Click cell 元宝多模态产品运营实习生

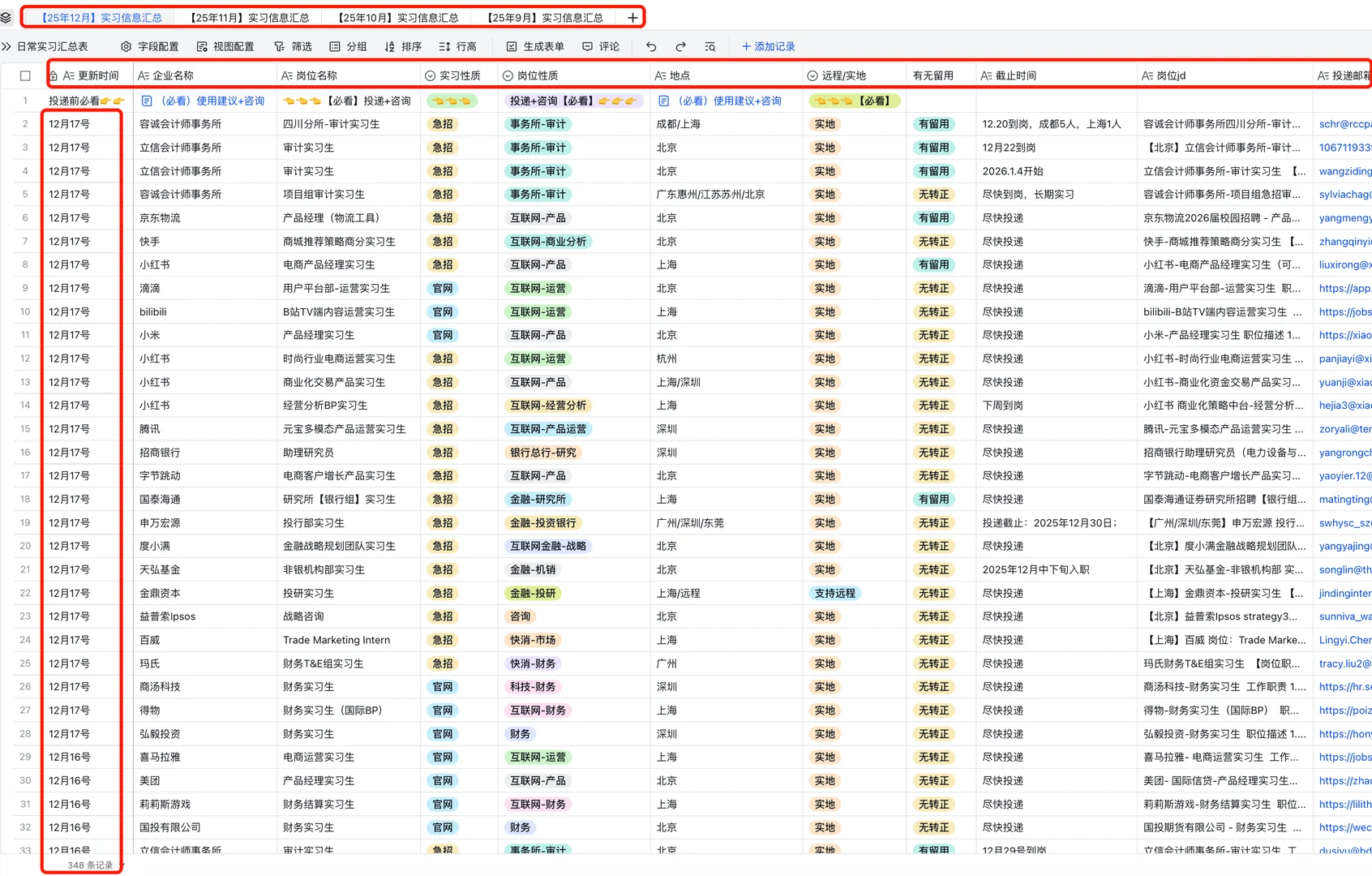349,429
